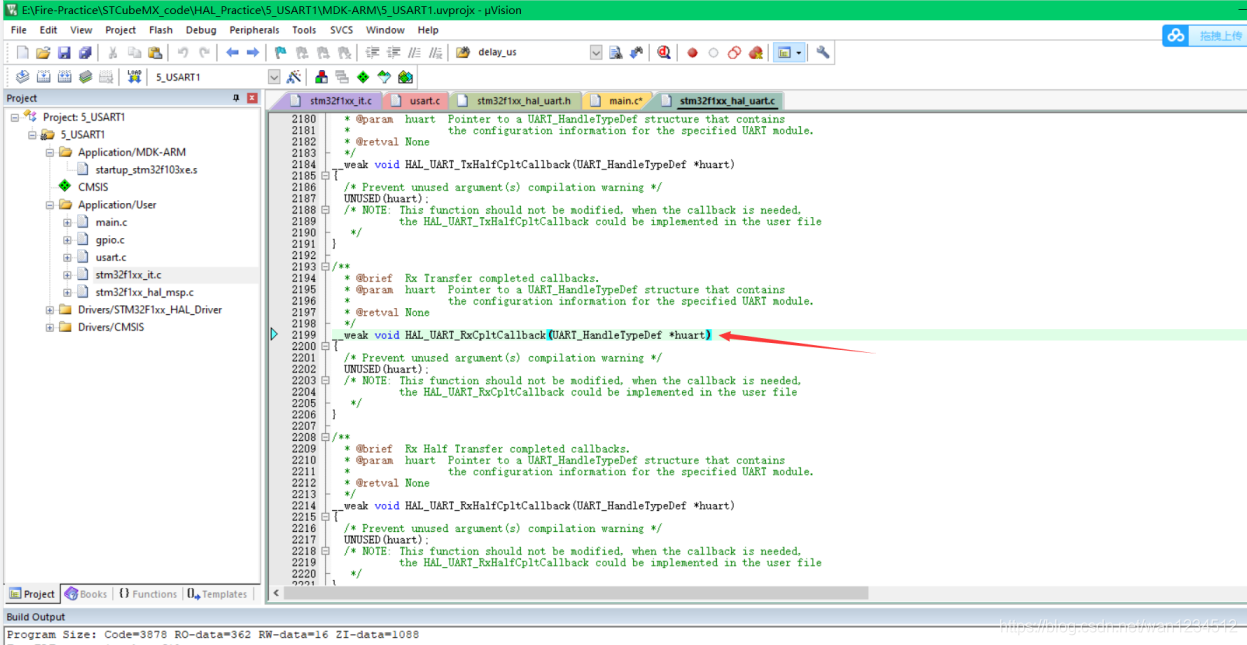Viewport: 1247px width, 645px height.
Task: Click the Manage Run-Time Environment green diamond
Action: point(363,77)
